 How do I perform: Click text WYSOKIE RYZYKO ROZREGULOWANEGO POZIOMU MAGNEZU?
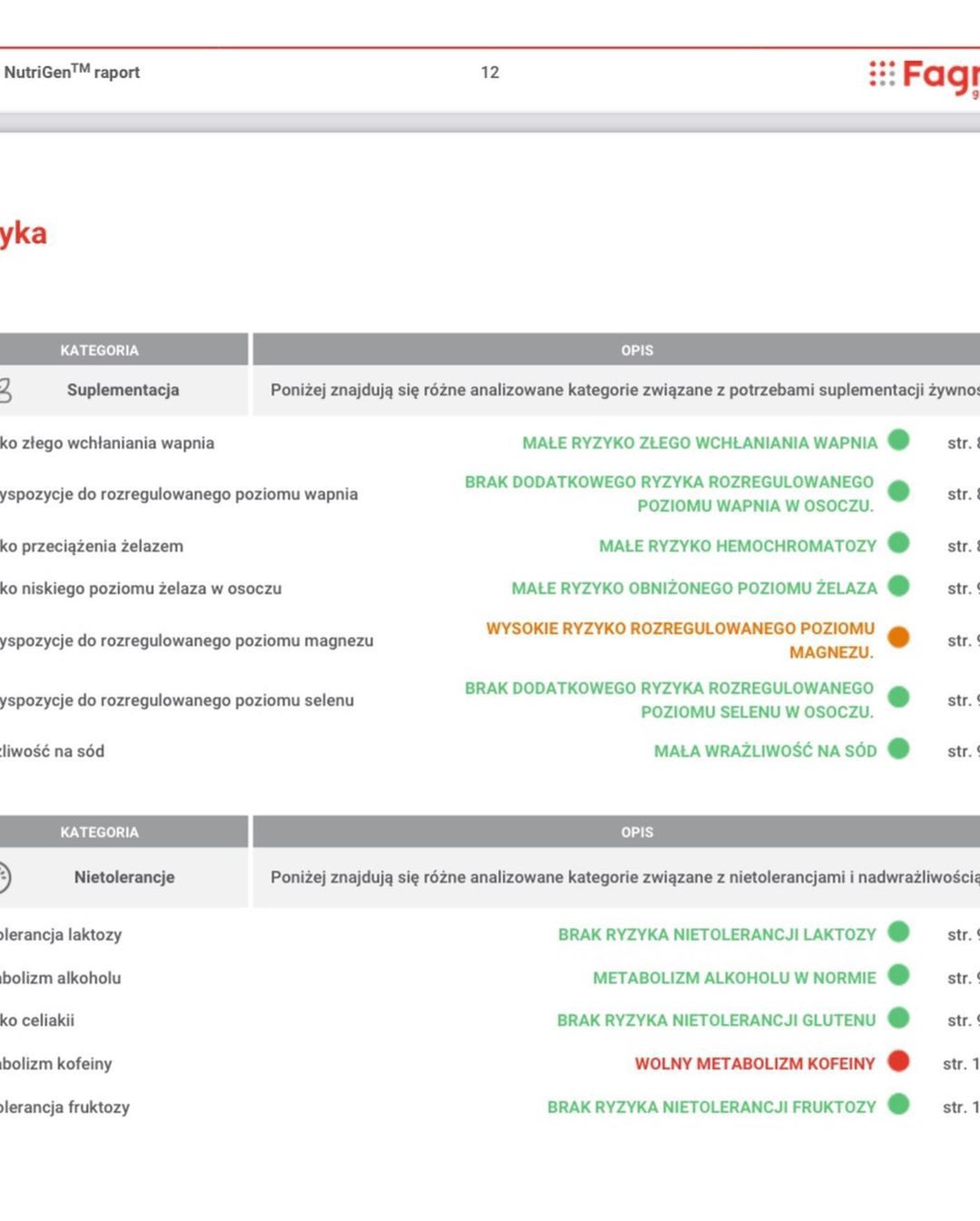click(x=681, y=640)
